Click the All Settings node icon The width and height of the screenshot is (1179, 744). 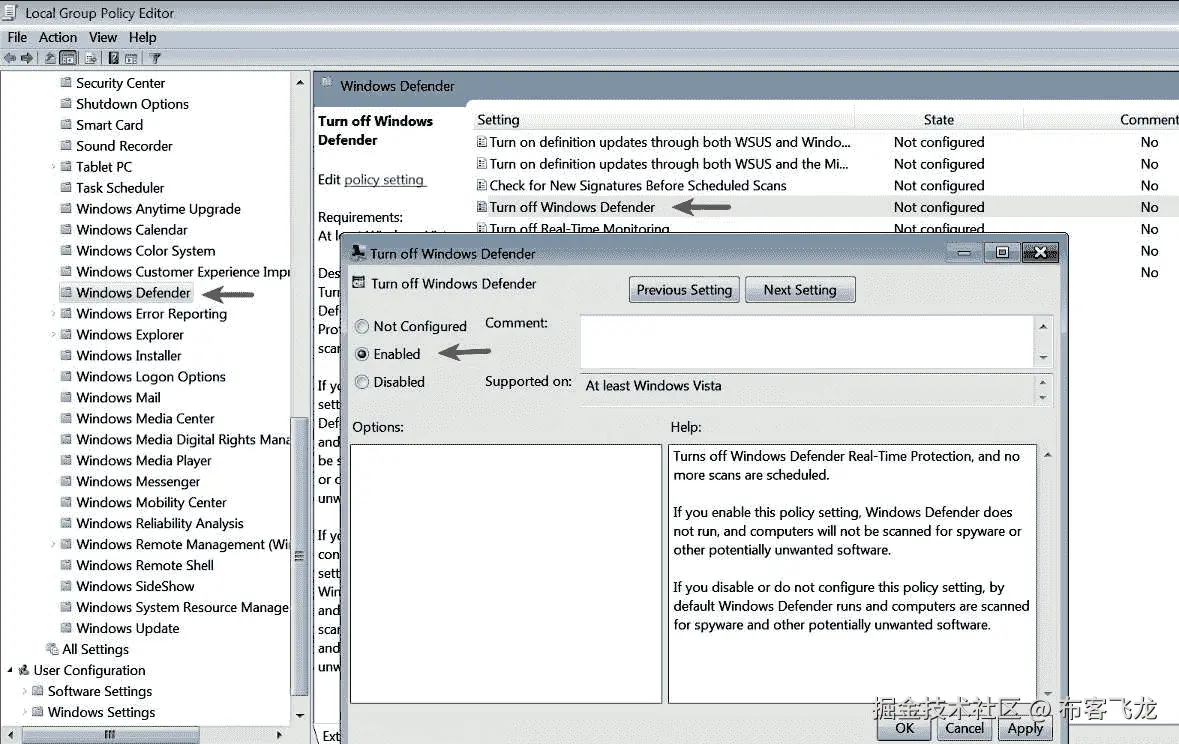(52, 648)
